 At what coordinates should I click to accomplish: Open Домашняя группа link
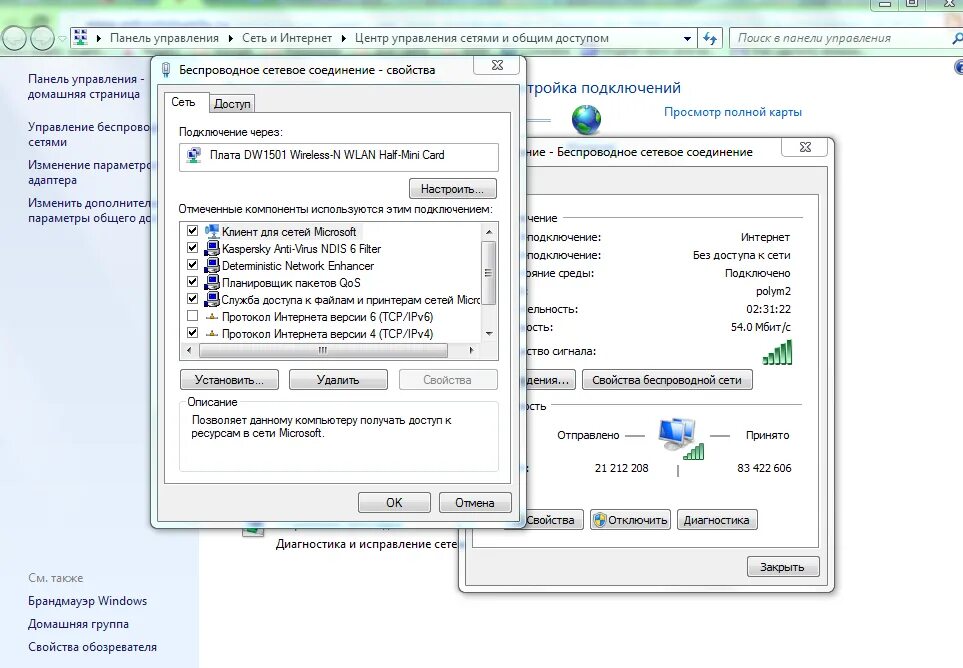[78, 624]
